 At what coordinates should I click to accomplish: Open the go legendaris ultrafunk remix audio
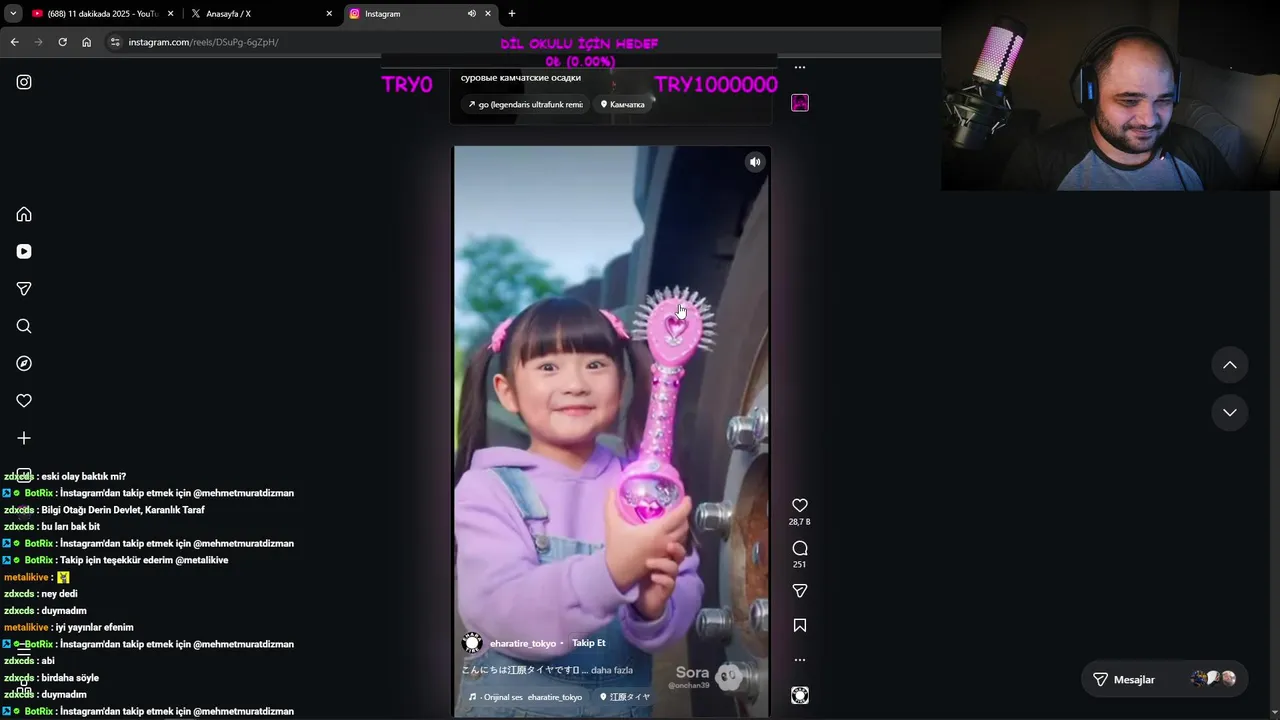(525, 104)
